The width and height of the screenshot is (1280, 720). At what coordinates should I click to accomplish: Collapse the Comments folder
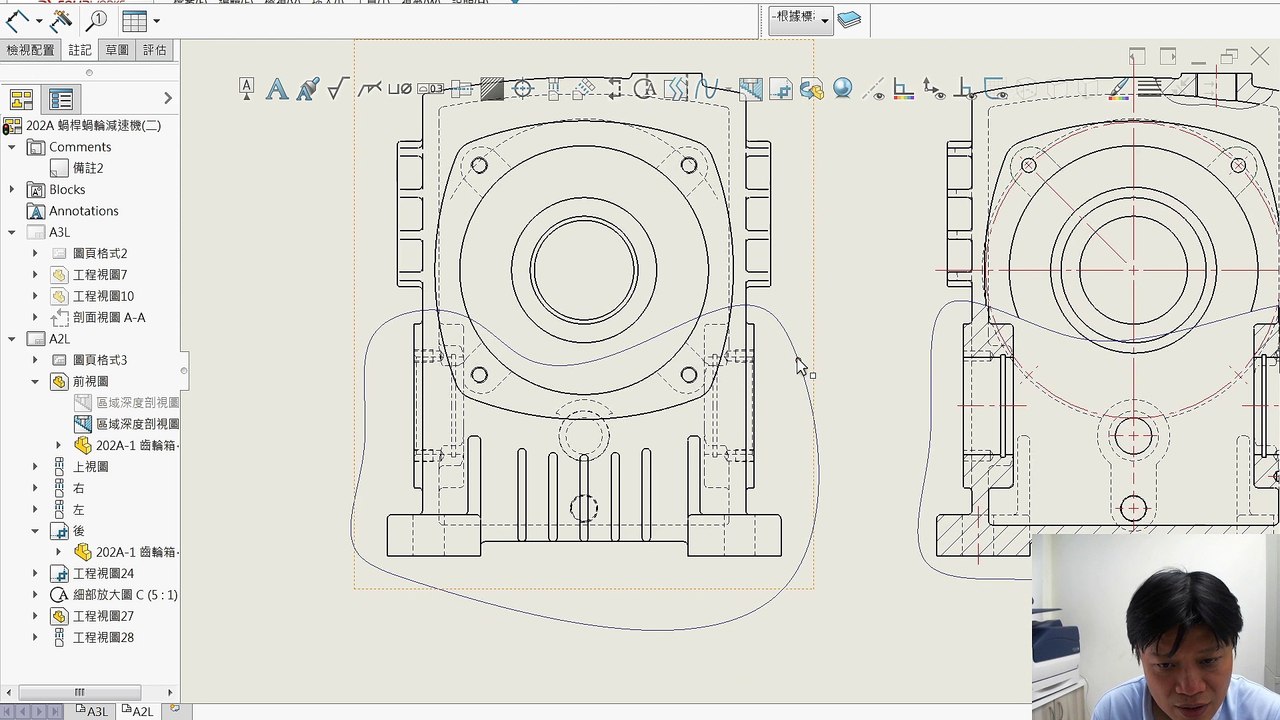(x=12, y=147)
